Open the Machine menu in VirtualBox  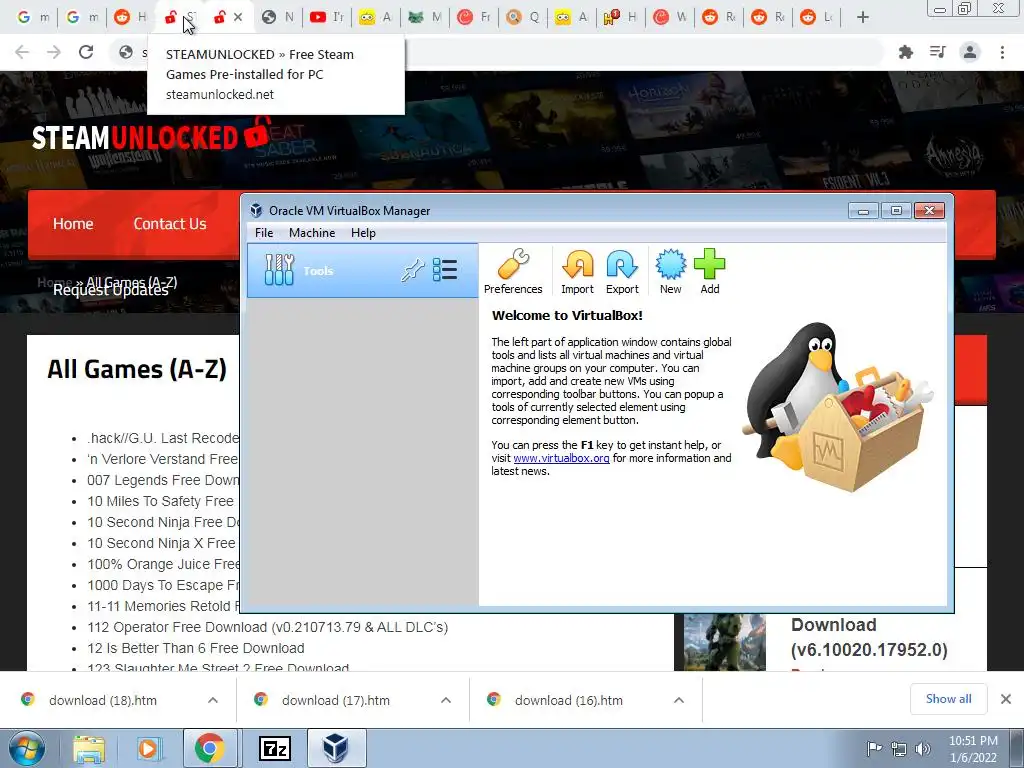pos(312,232)
